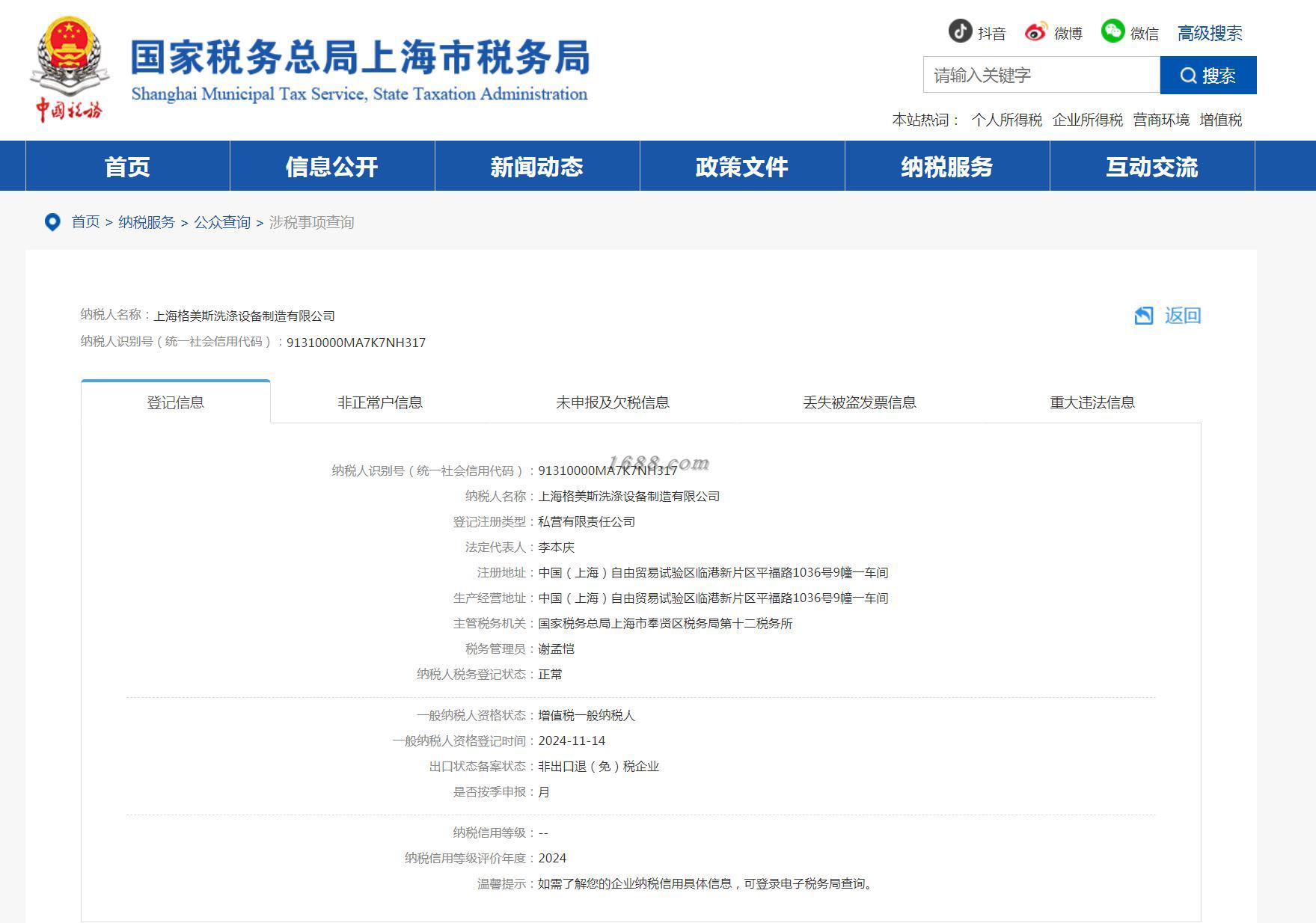Click tax authority 奉贤区税务局第十二税务所
Viewport: 1316px width, 923px height.
[665, 624]
